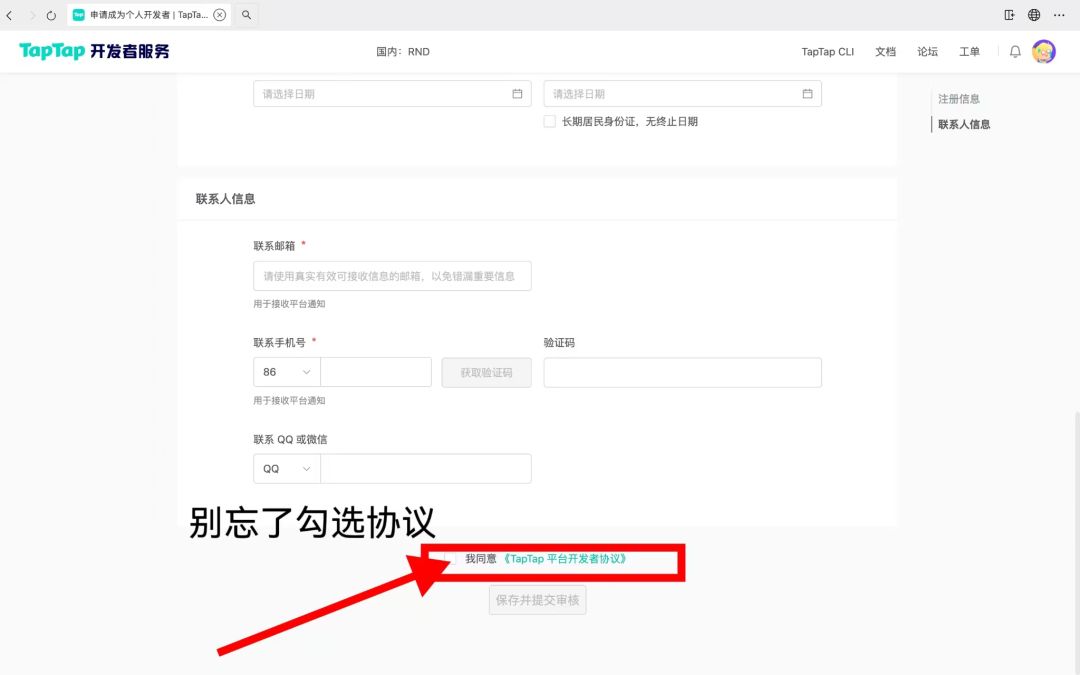Screen dimensions: 1080x675
Task: Click the browser forward arrow
Action: [31, 15]
